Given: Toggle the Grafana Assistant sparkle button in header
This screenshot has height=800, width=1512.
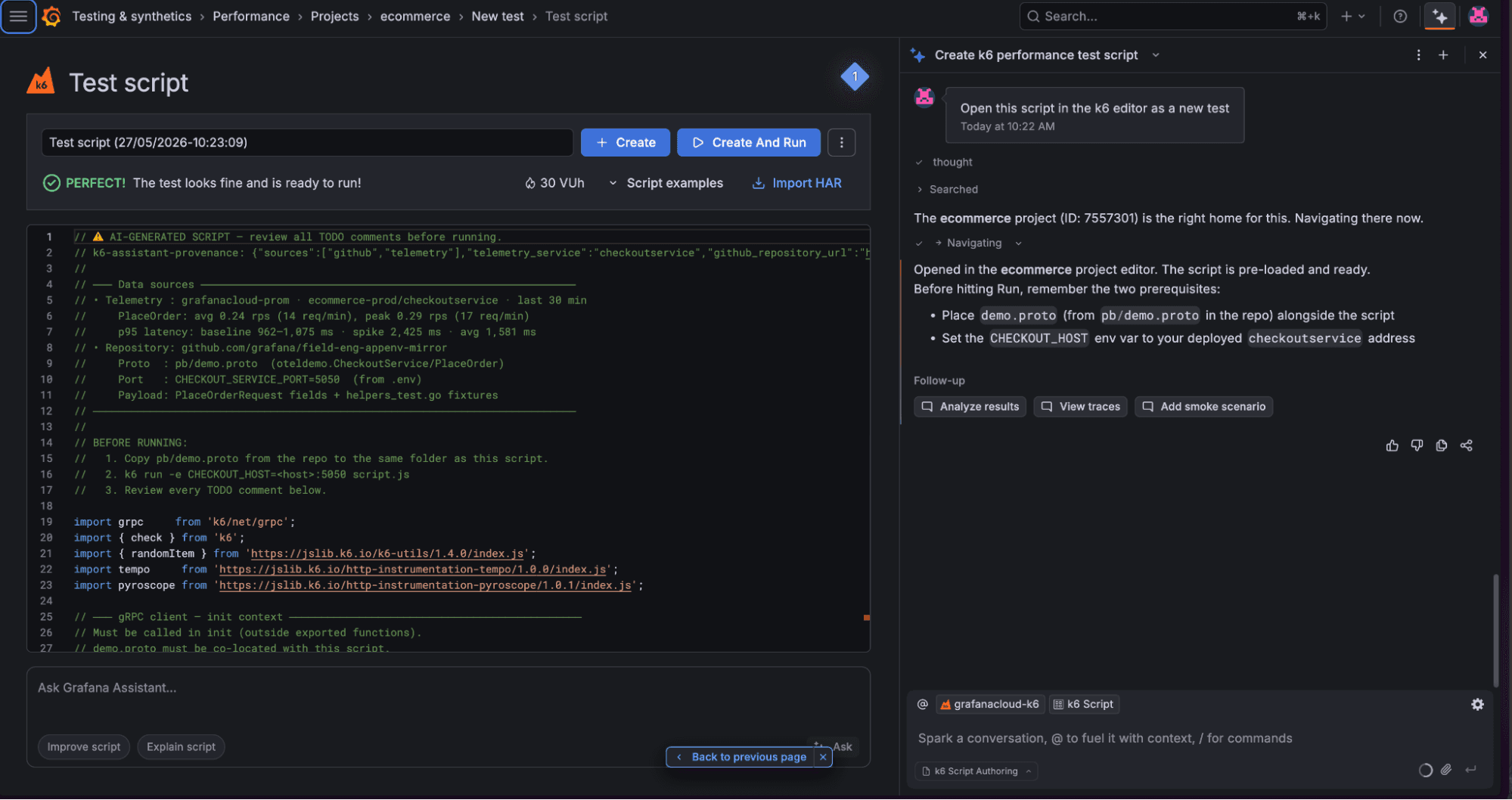Looking at the screenshot, I should pos(1440,16).
